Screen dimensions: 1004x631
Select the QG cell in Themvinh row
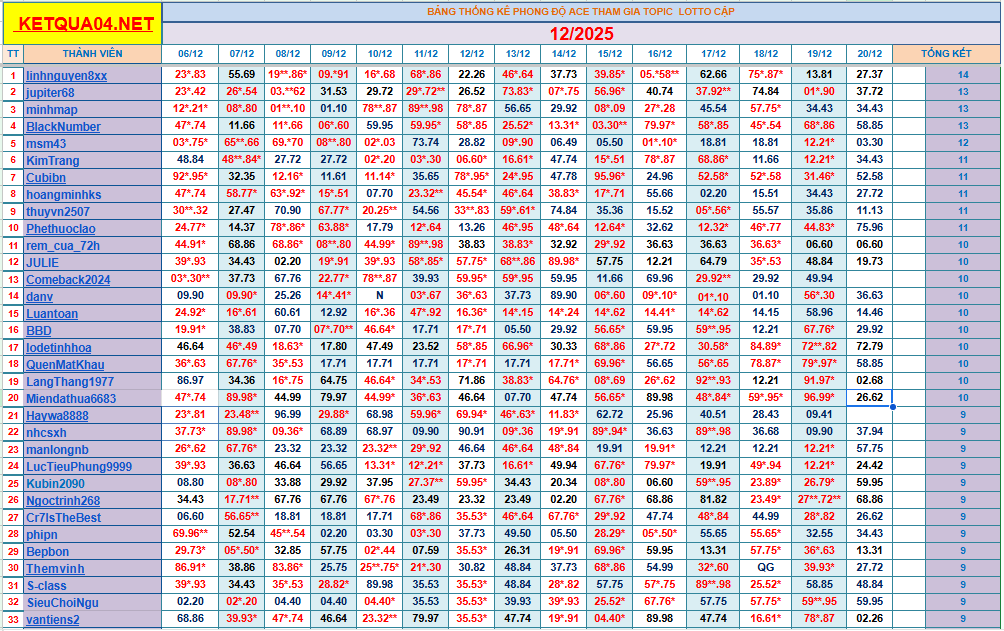(x=765, y=568)
